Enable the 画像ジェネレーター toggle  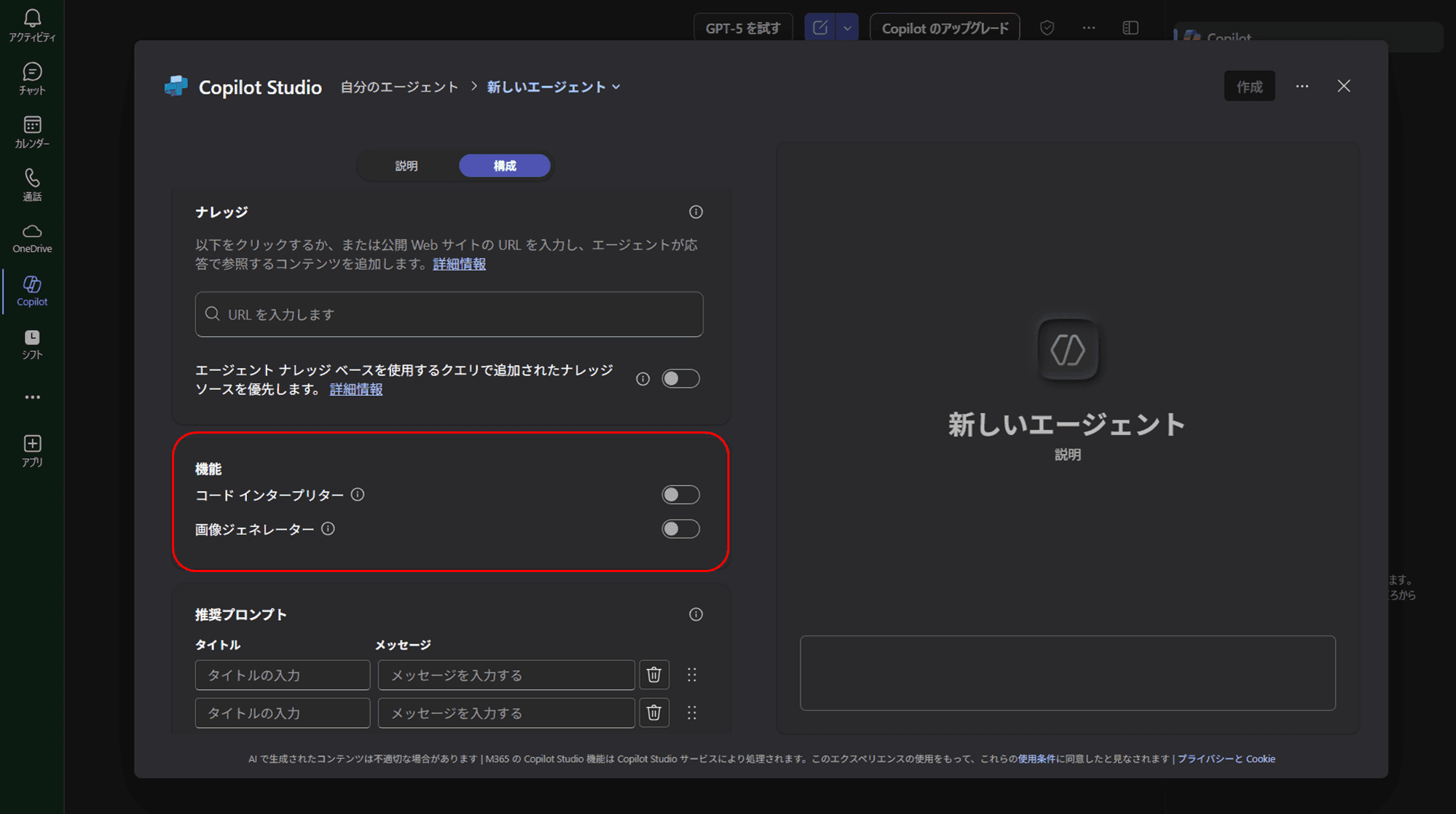coord(680,528)
